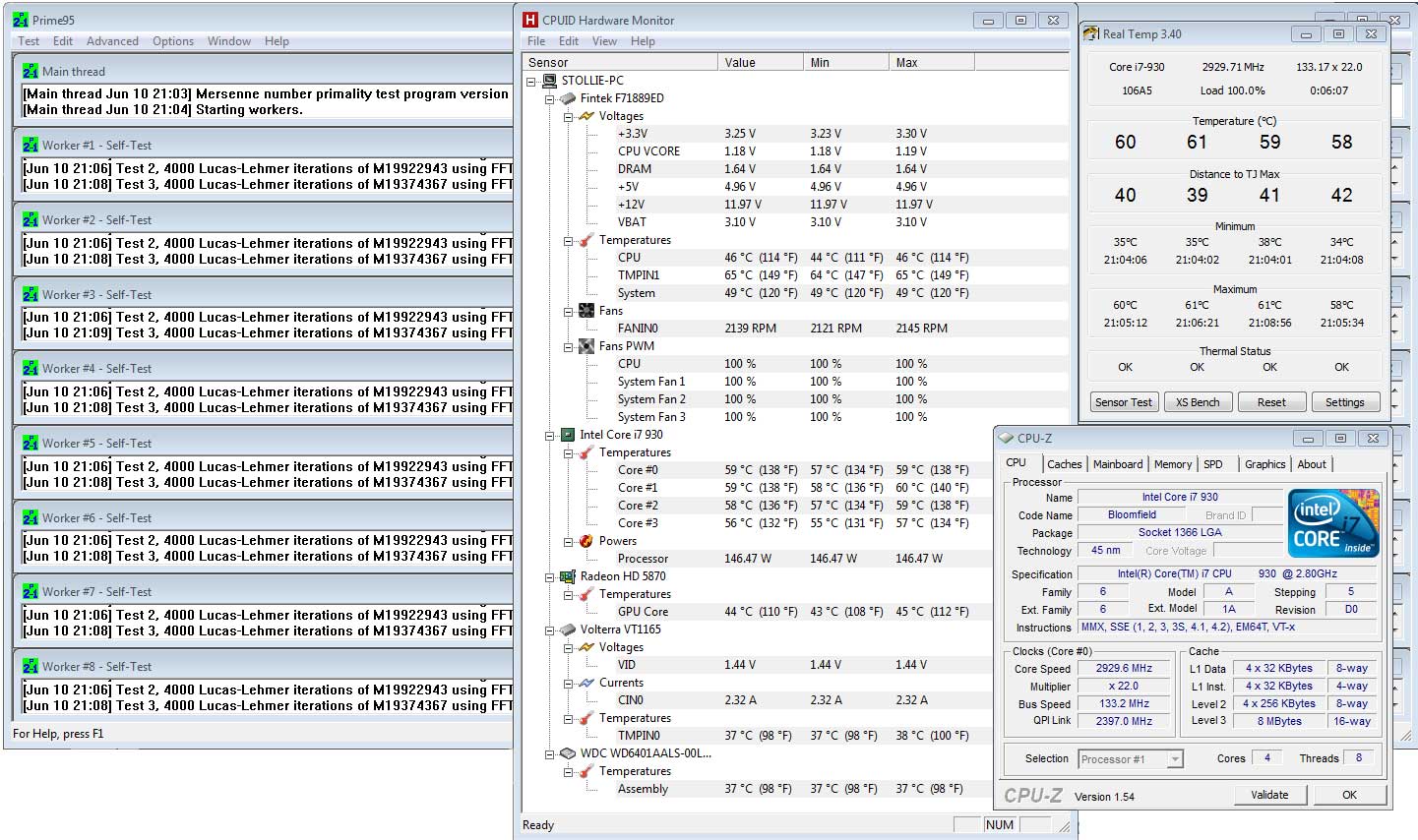Collapse the Volterra VT1165 node
This screenshot has height=840, width=1418.
pyautogui.click(x=550, y=630)
